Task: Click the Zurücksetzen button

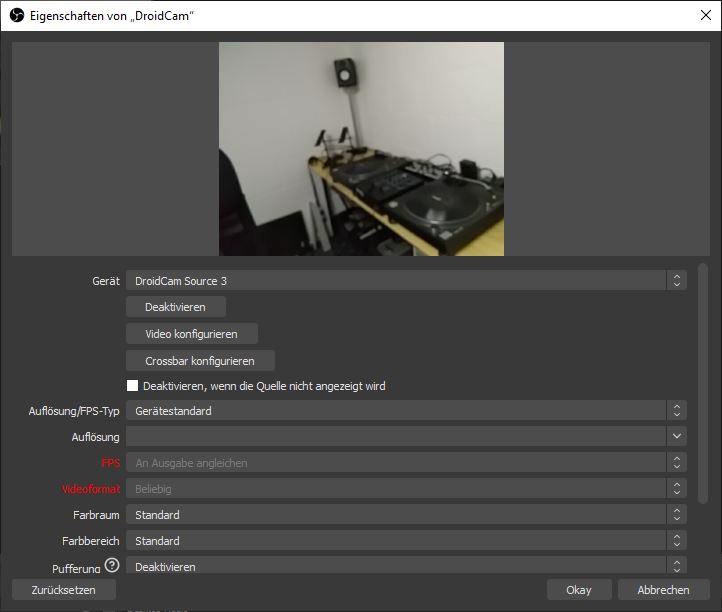Action: (64, 590)
